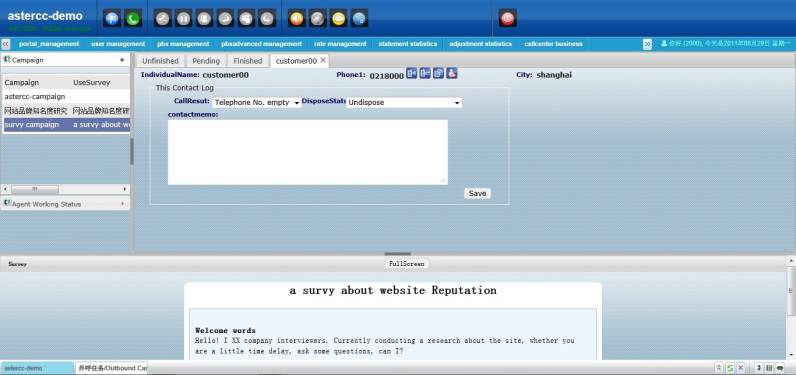Screen dimensions: 796x375
Task: Switch to the Pending tab
Action: tap(206, 61)
